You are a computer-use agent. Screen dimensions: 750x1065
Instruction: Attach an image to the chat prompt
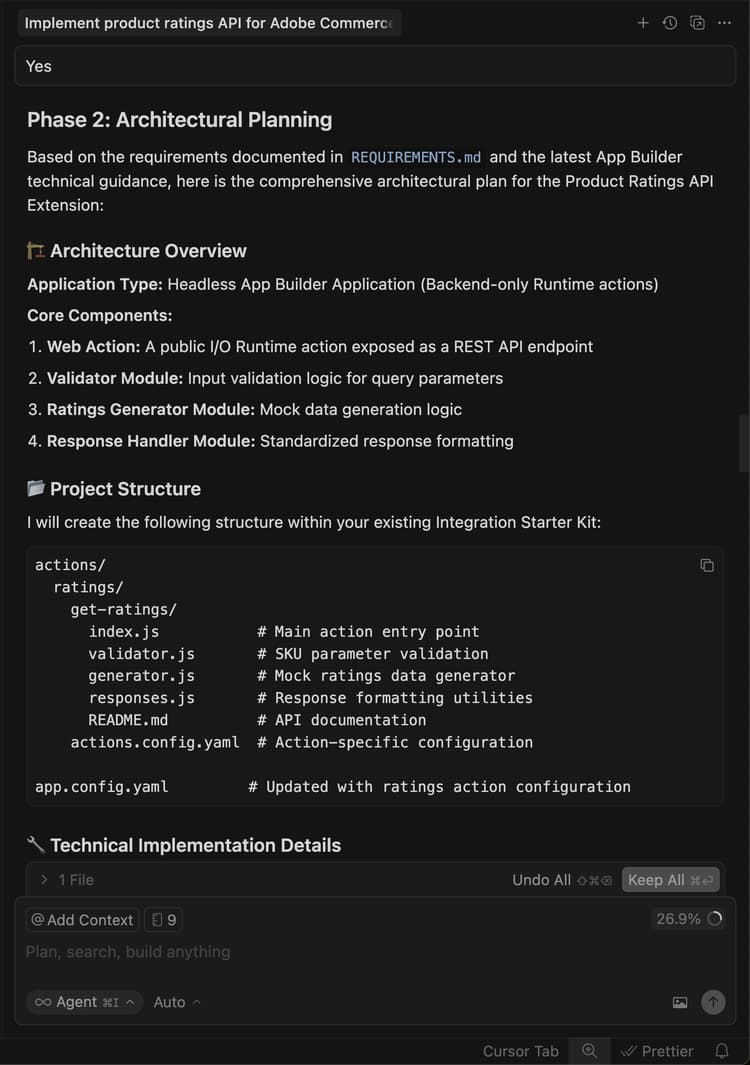(680, 1002)
